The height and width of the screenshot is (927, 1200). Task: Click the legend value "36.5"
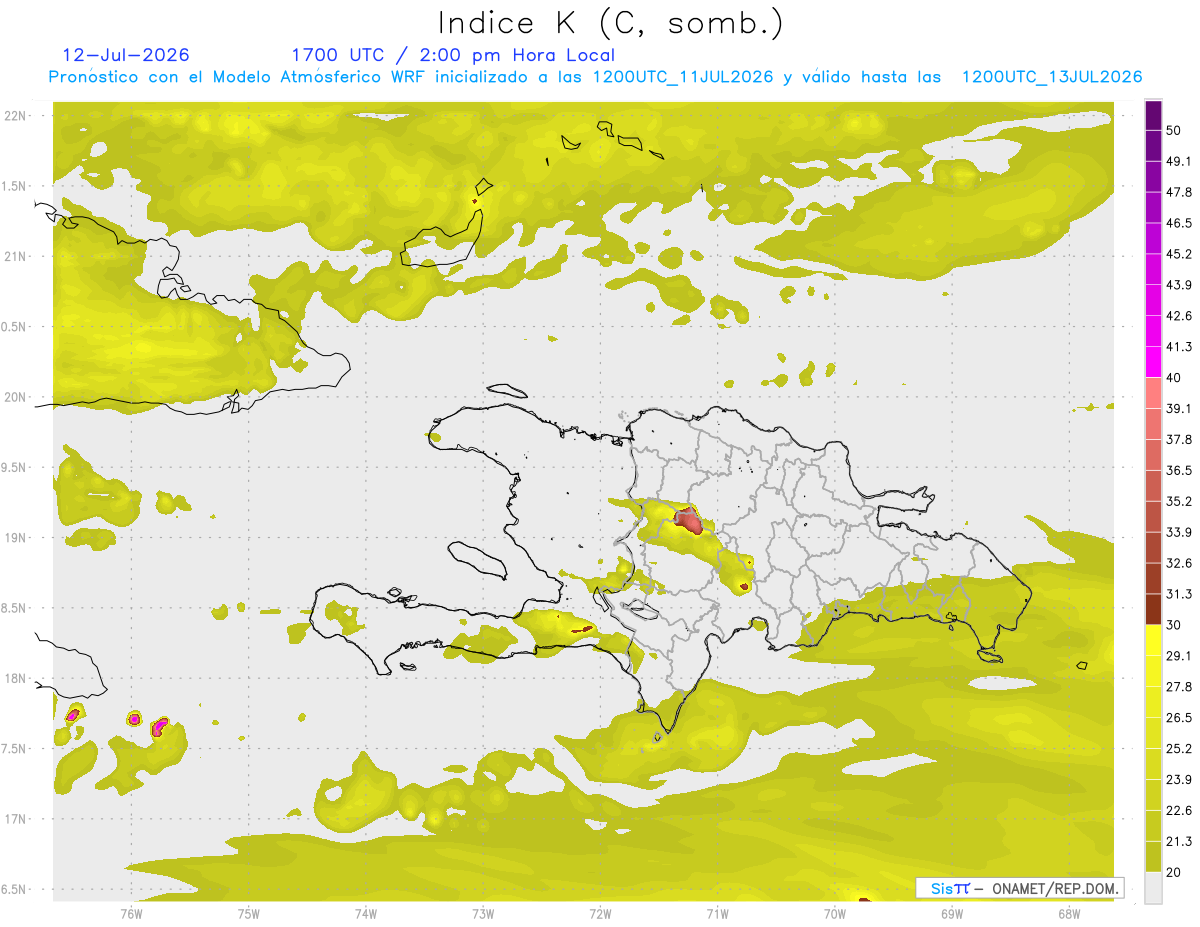tap(1179, 470)
